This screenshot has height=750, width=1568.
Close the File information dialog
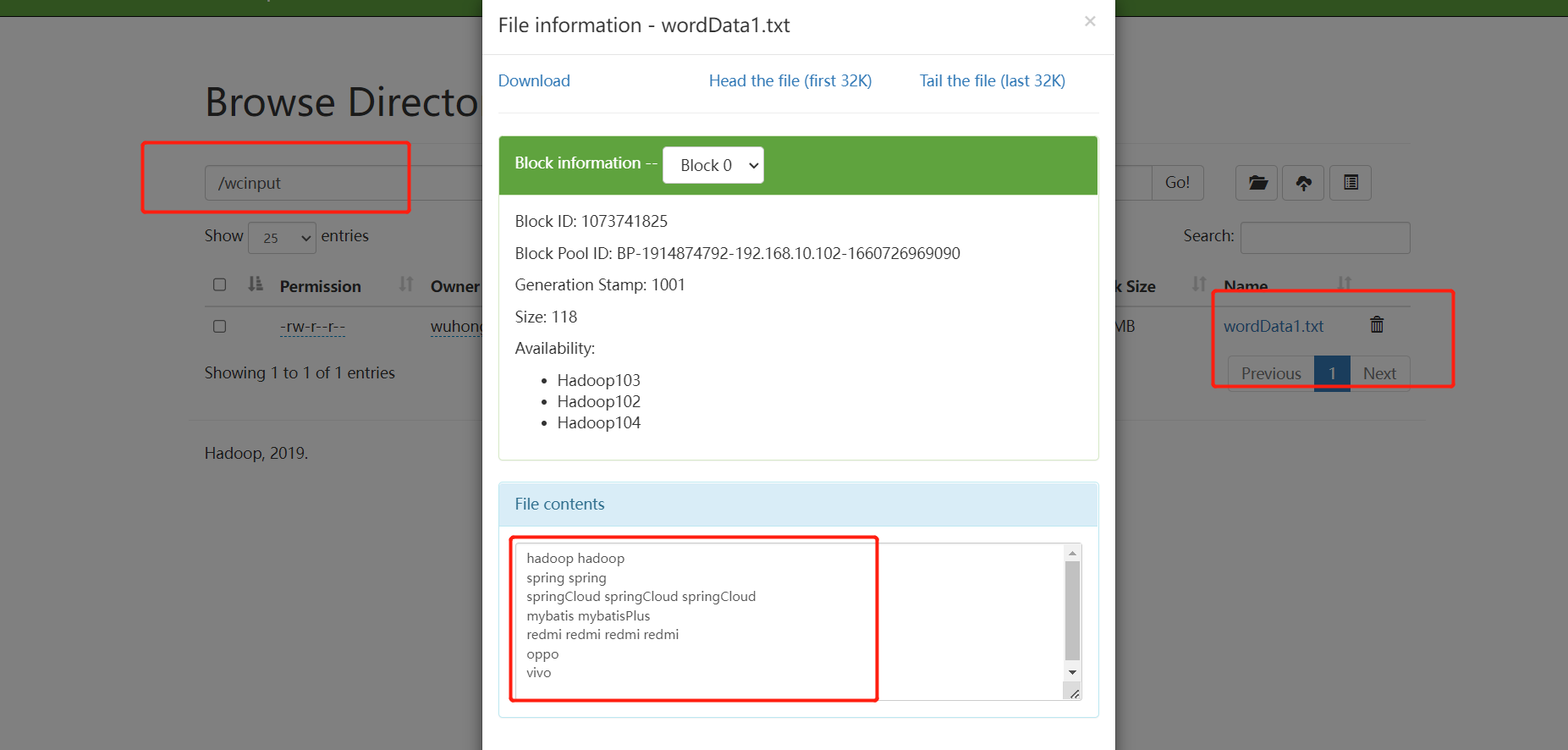pyautogui.click(x=1090, y=21)
